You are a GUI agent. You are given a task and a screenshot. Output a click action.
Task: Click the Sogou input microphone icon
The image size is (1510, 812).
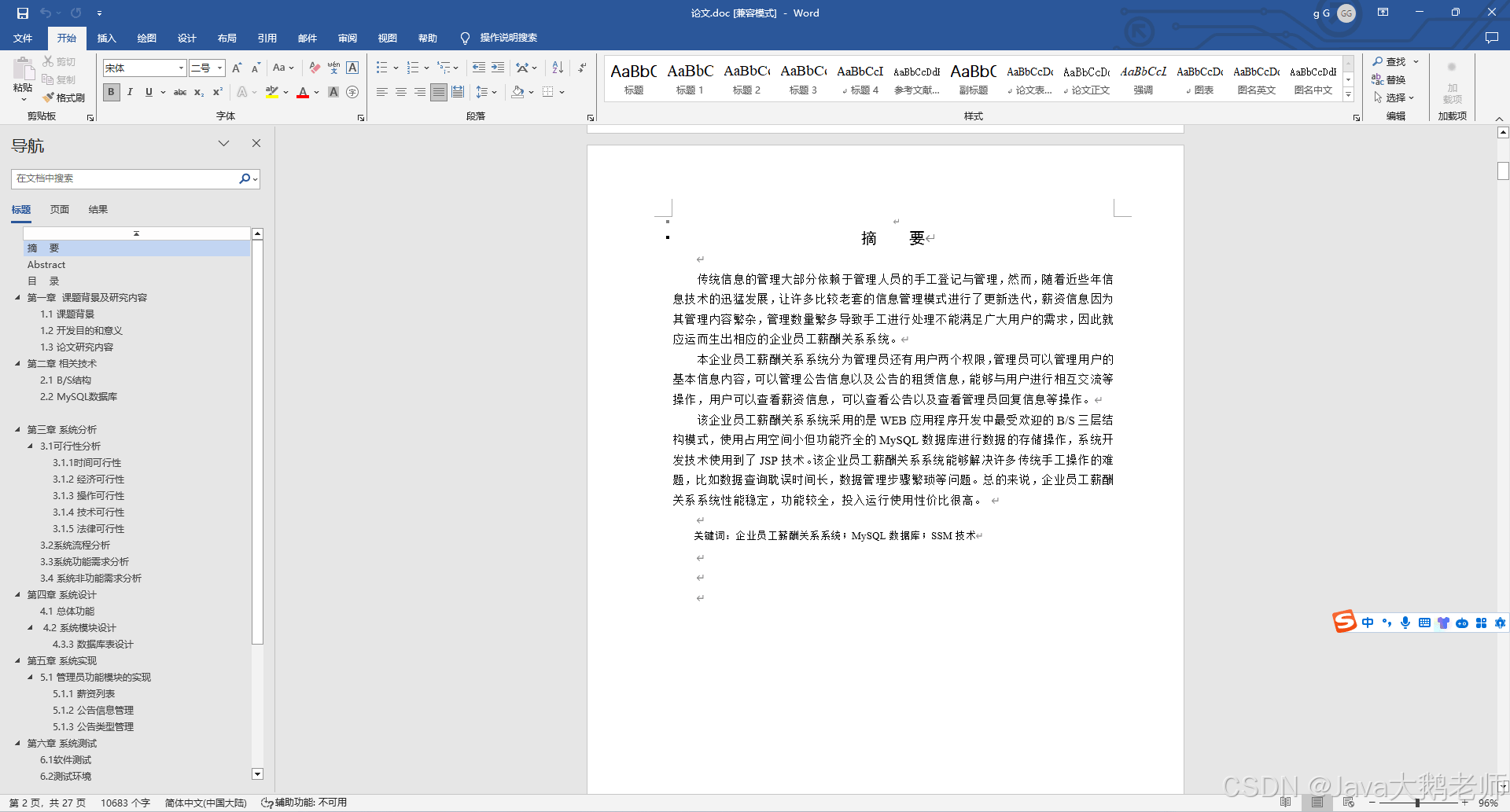[x=1405, y=623]
